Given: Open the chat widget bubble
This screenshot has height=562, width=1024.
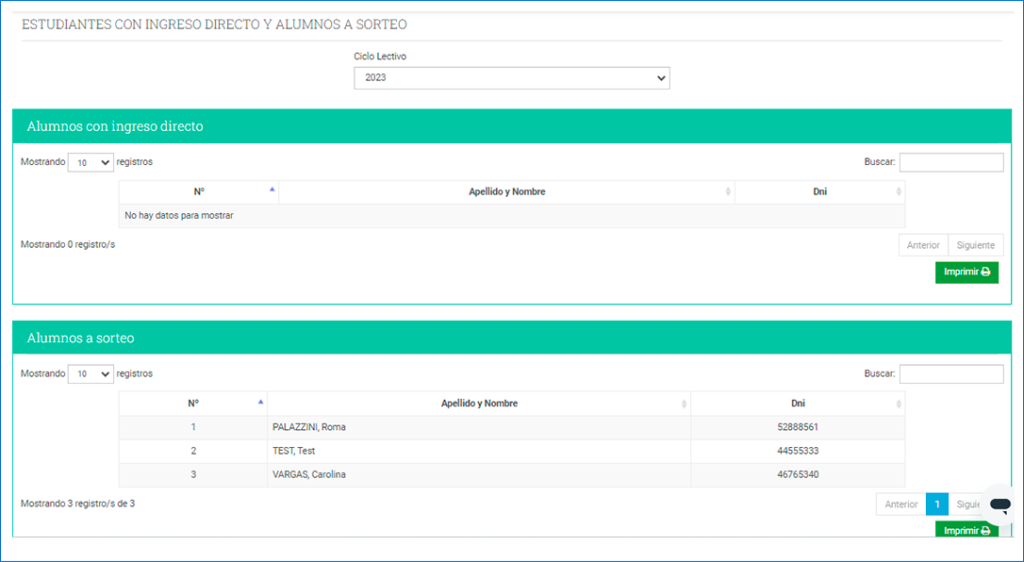Looking at the screenshot, I should [x=999, y=504].
